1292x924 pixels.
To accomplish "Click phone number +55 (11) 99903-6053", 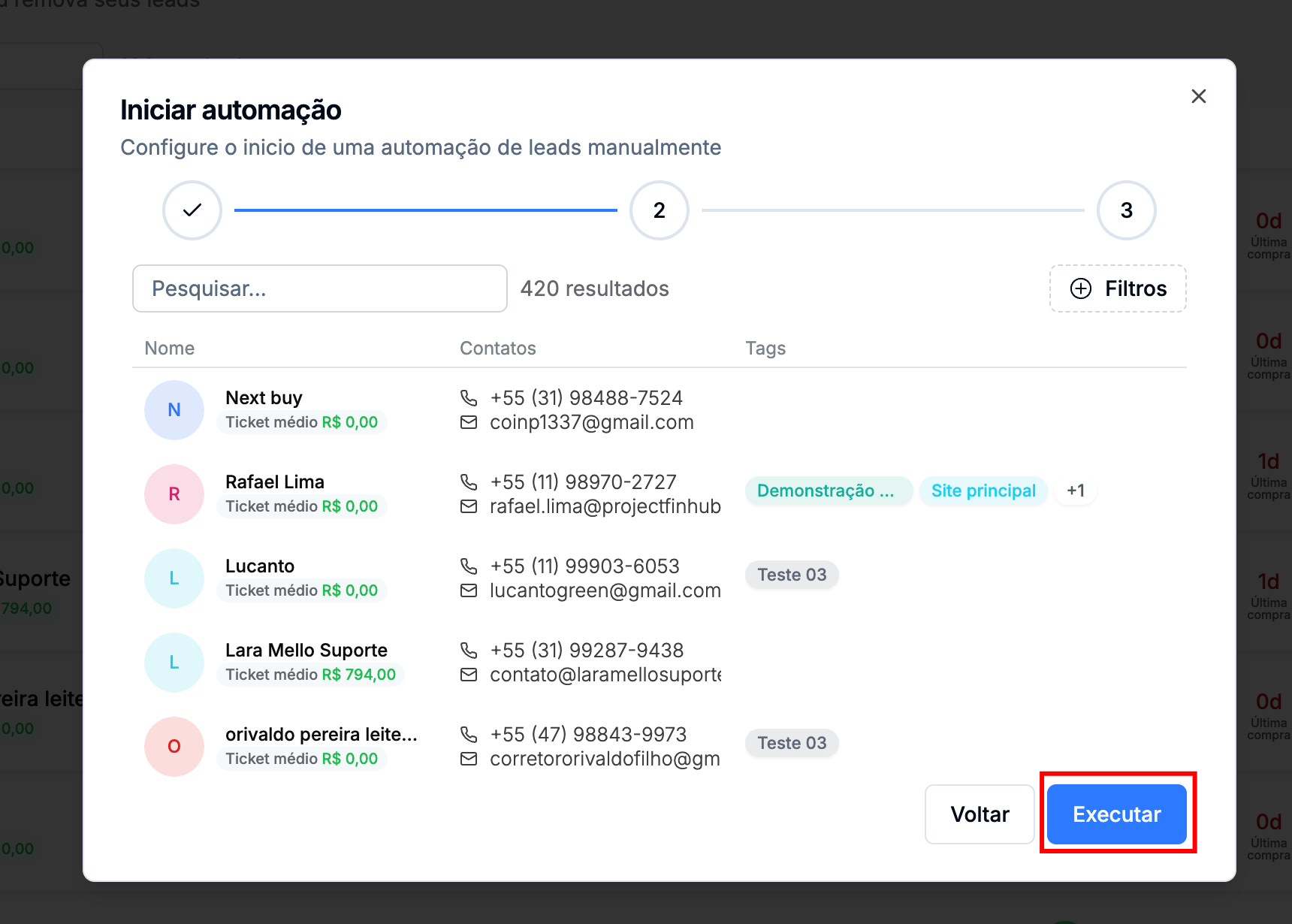I will (x=584, y=566).
